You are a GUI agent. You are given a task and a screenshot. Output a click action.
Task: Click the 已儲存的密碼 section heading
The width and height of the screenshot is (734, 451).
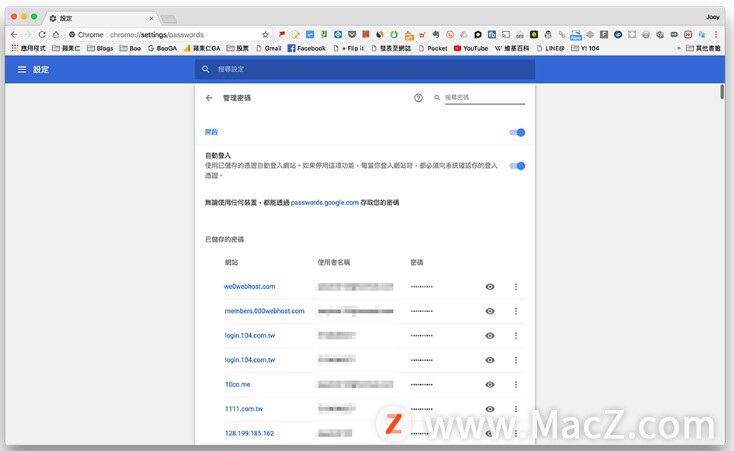tap(224, 239)
